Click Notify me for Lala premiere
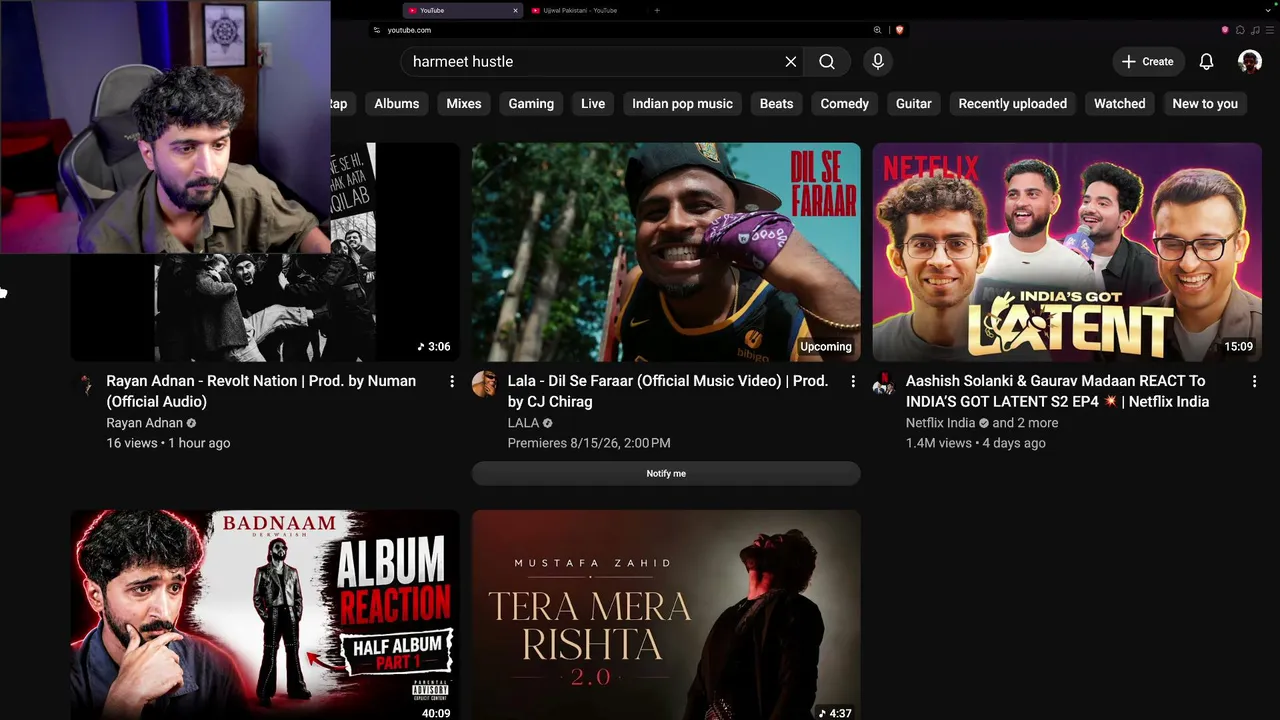 [x=666, y=474]
